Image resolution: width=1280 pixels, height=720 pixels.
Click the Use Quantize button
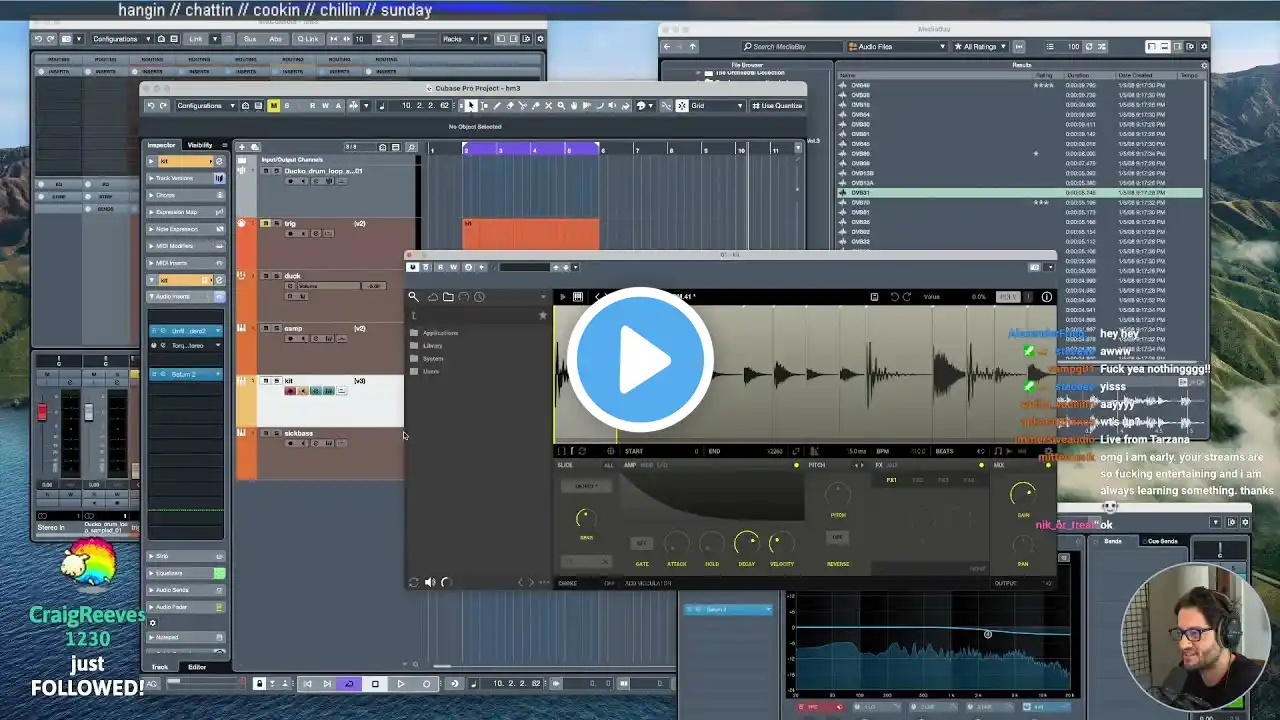coord(777,106)
